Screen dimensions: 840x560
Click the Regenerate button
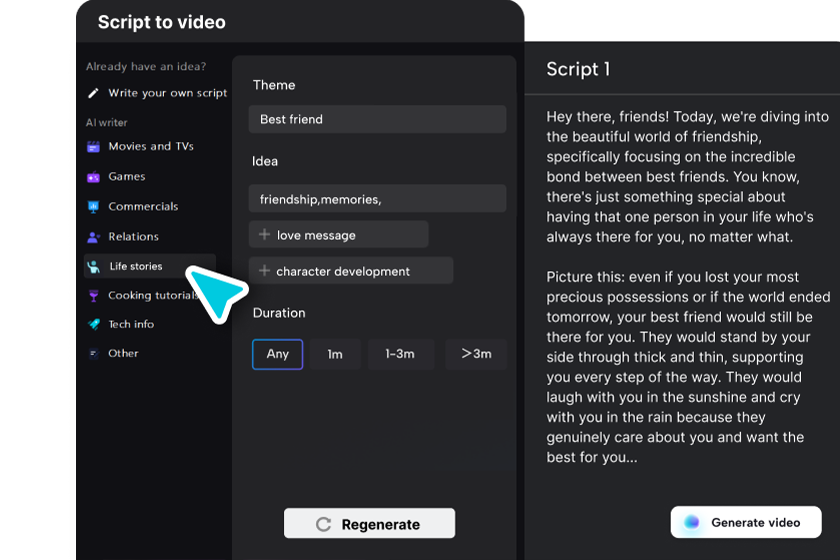pyautogui.click(x=370, y=524)
